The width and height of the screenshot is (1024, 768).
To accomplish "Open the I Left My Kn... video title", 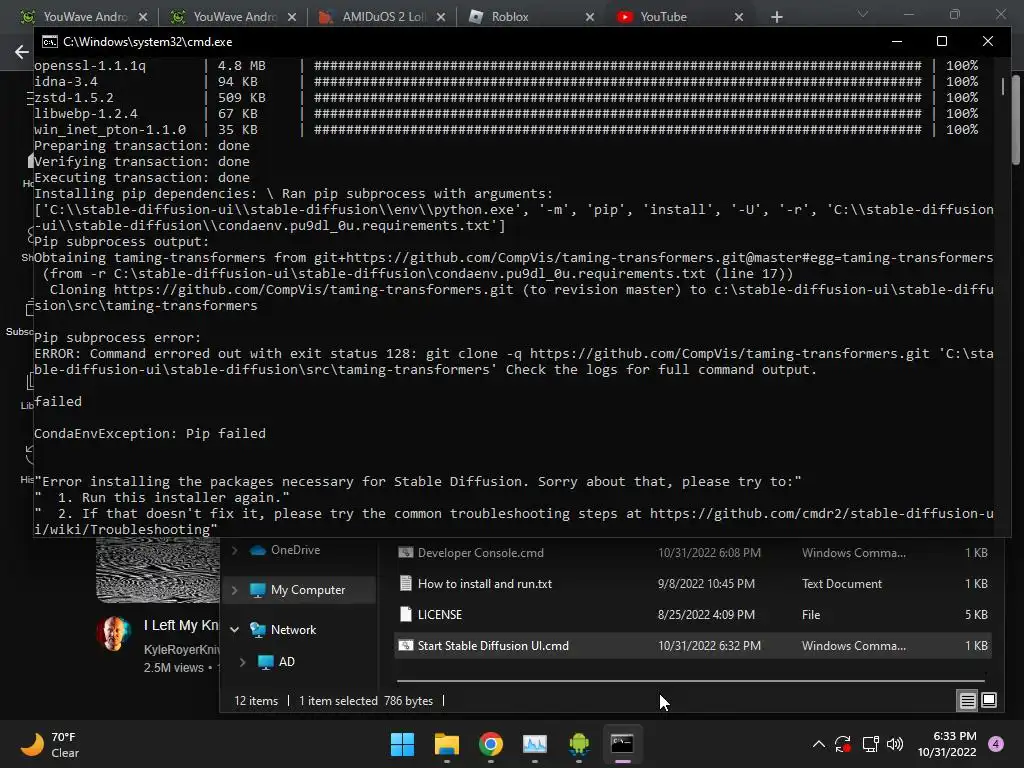I will (x=182, y=625).
